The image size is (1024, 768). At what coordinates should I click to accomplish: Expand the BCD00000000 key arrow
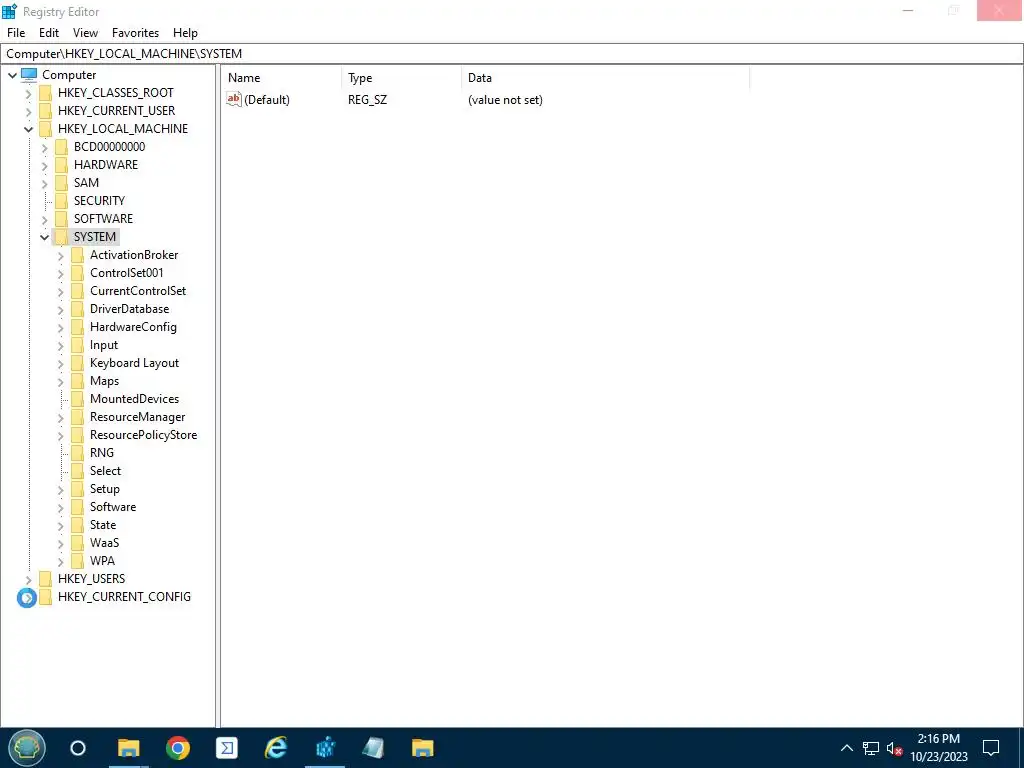pos(44,148)
